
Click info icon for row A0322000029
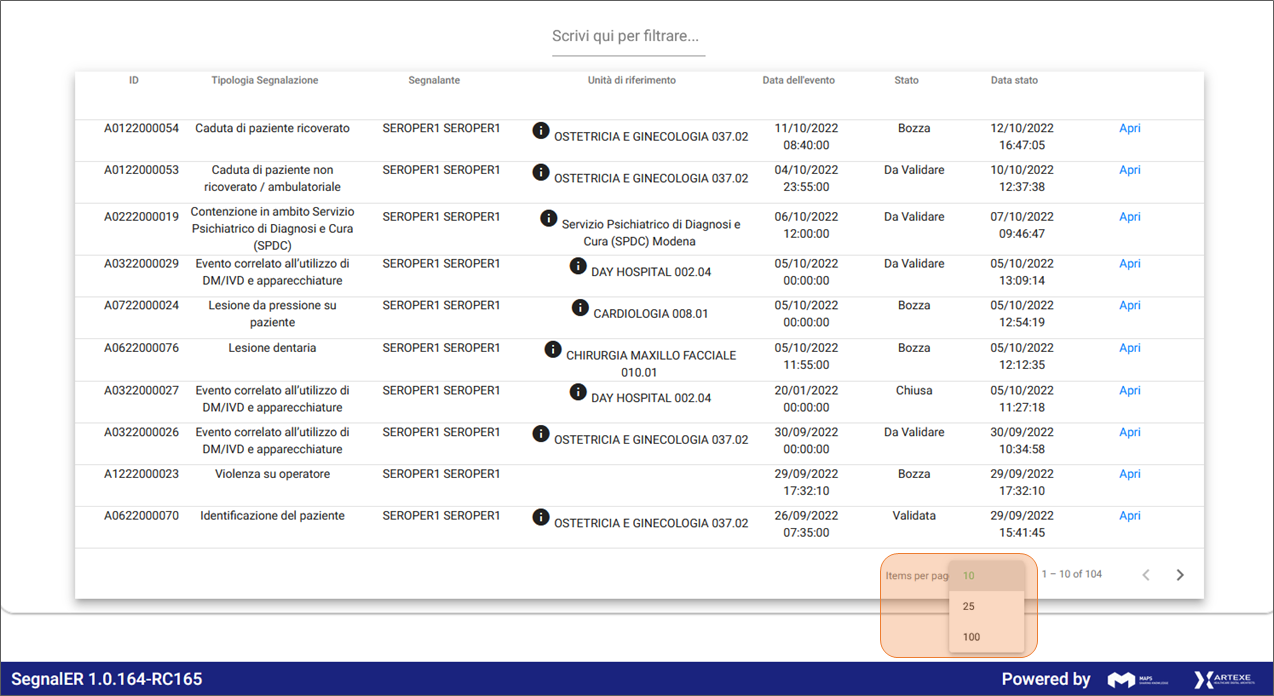(x=578, y=265)
